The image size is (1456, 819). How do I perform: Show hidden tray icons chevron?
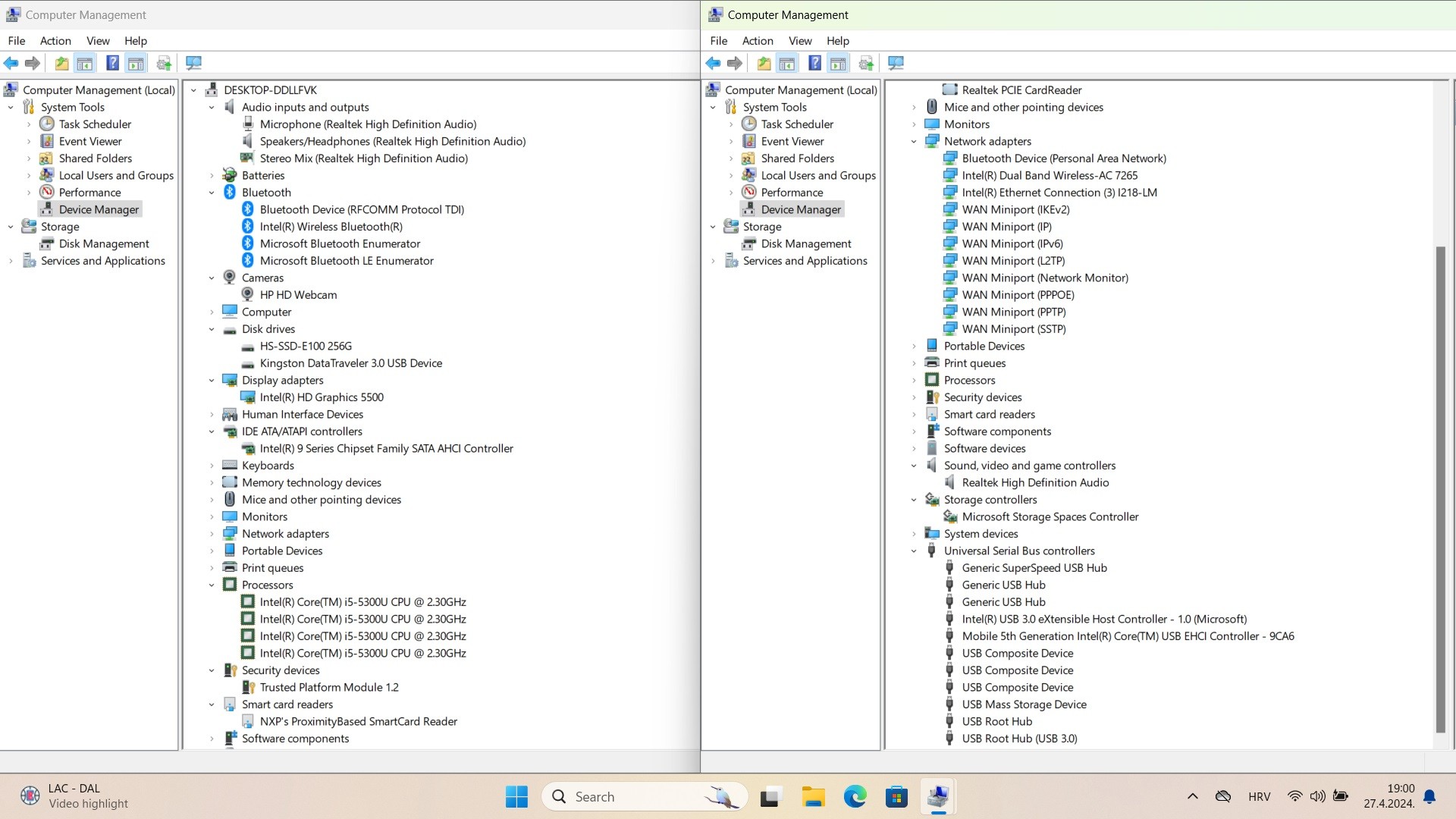1192,797
